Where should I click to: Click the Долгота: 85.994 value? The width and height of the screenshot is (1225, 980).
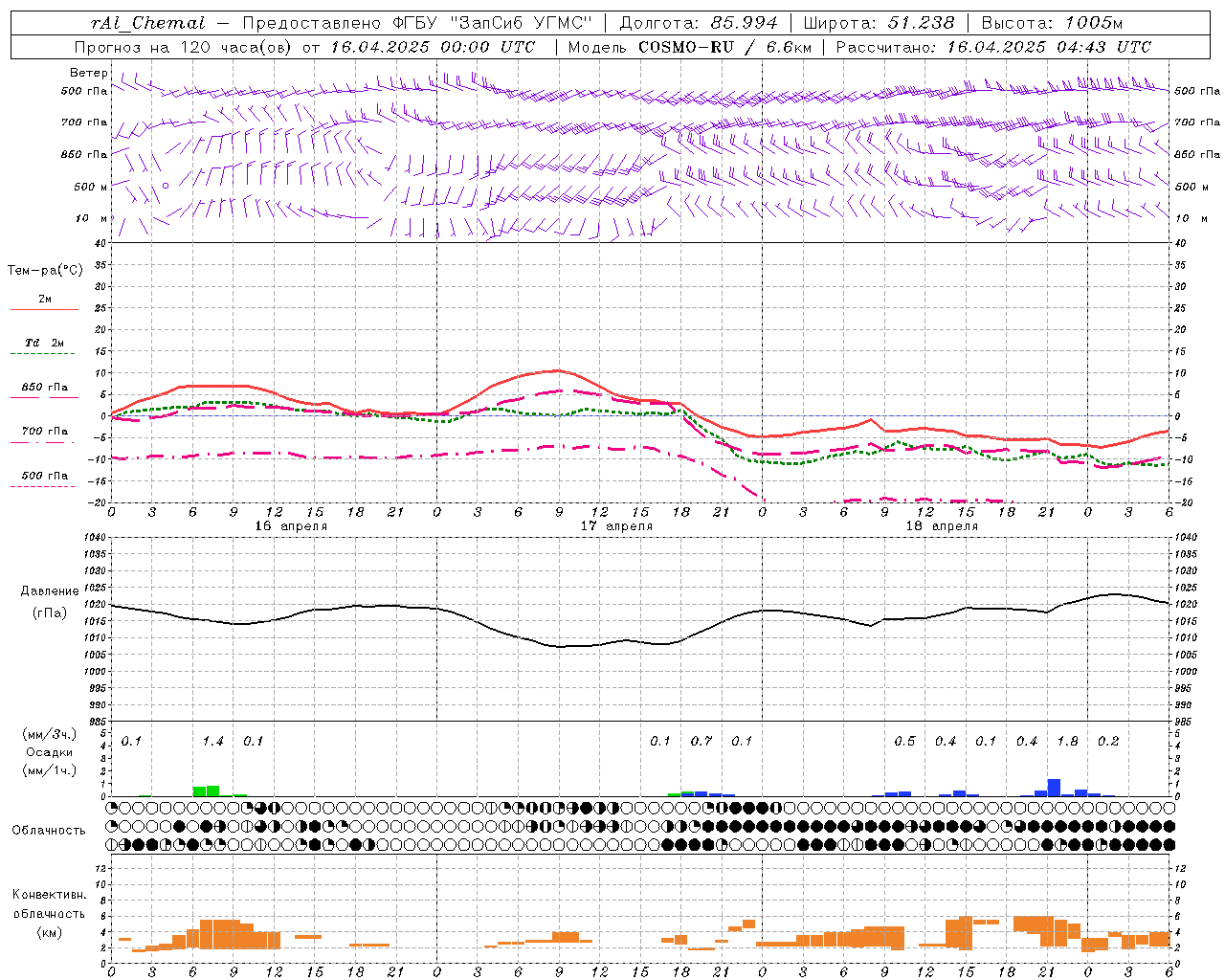(x=699, y=23)
